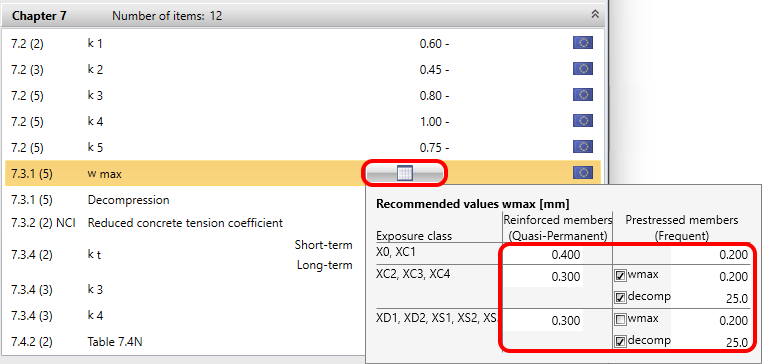This screenshot has height=364, width=762.
Task: Select the Reduced concrete tension coefficient row
Action: [185, 223]
